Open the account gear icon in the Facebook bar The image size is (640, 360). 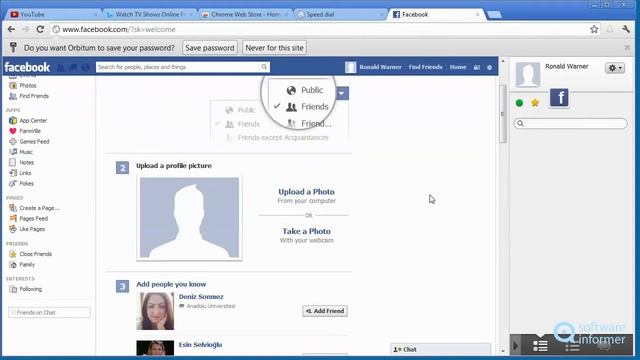(x=489, y=67)
